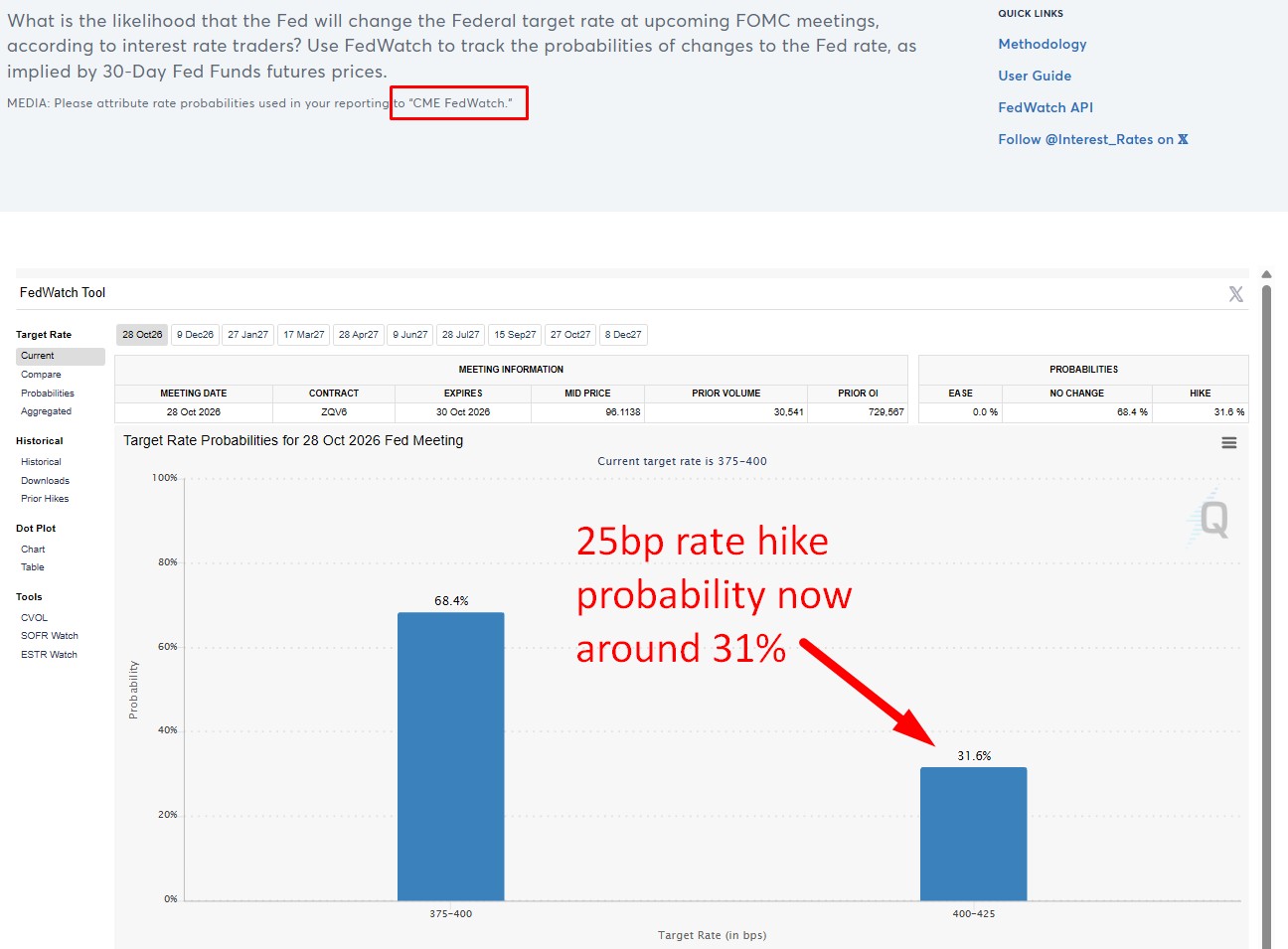This screenshot has height=949, width=1288.
Task: Select Compare in the sidebar
Action: click(41, 375)
